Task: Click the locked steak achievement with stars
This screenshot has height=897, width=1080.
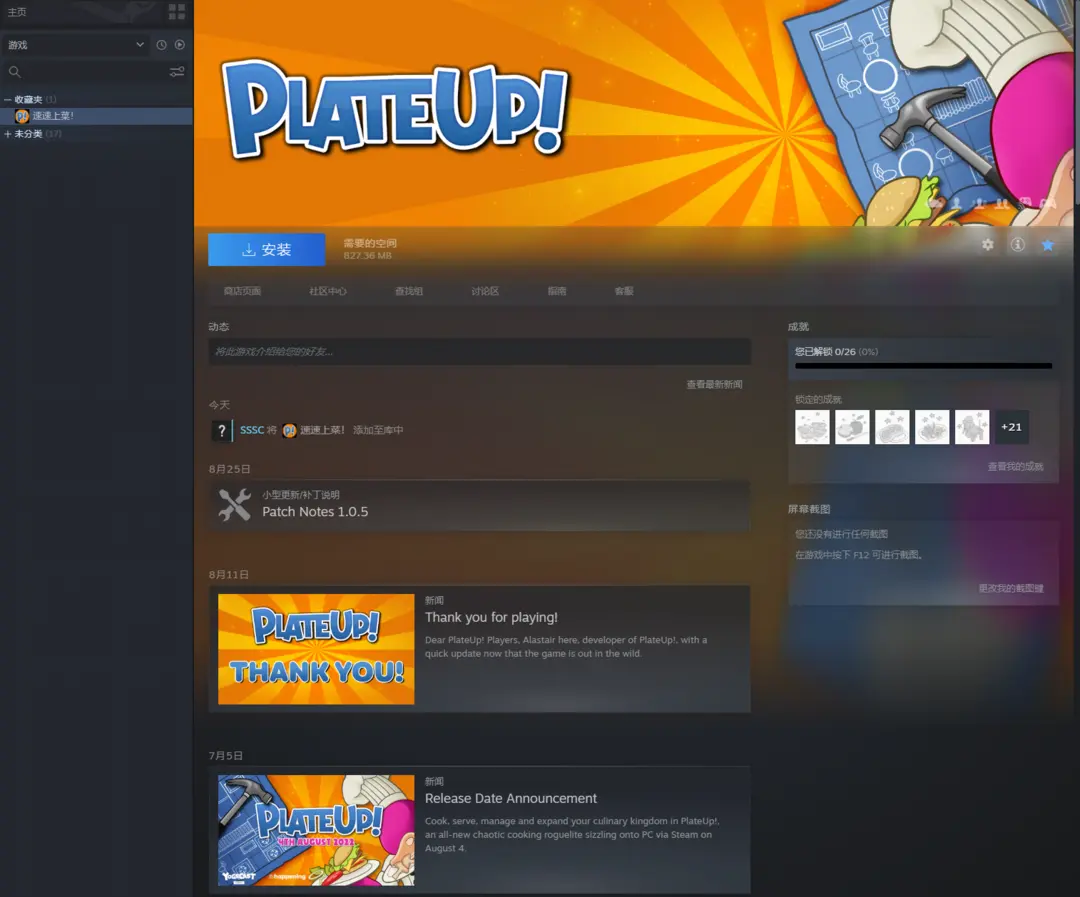Action: tap(893, 427)
